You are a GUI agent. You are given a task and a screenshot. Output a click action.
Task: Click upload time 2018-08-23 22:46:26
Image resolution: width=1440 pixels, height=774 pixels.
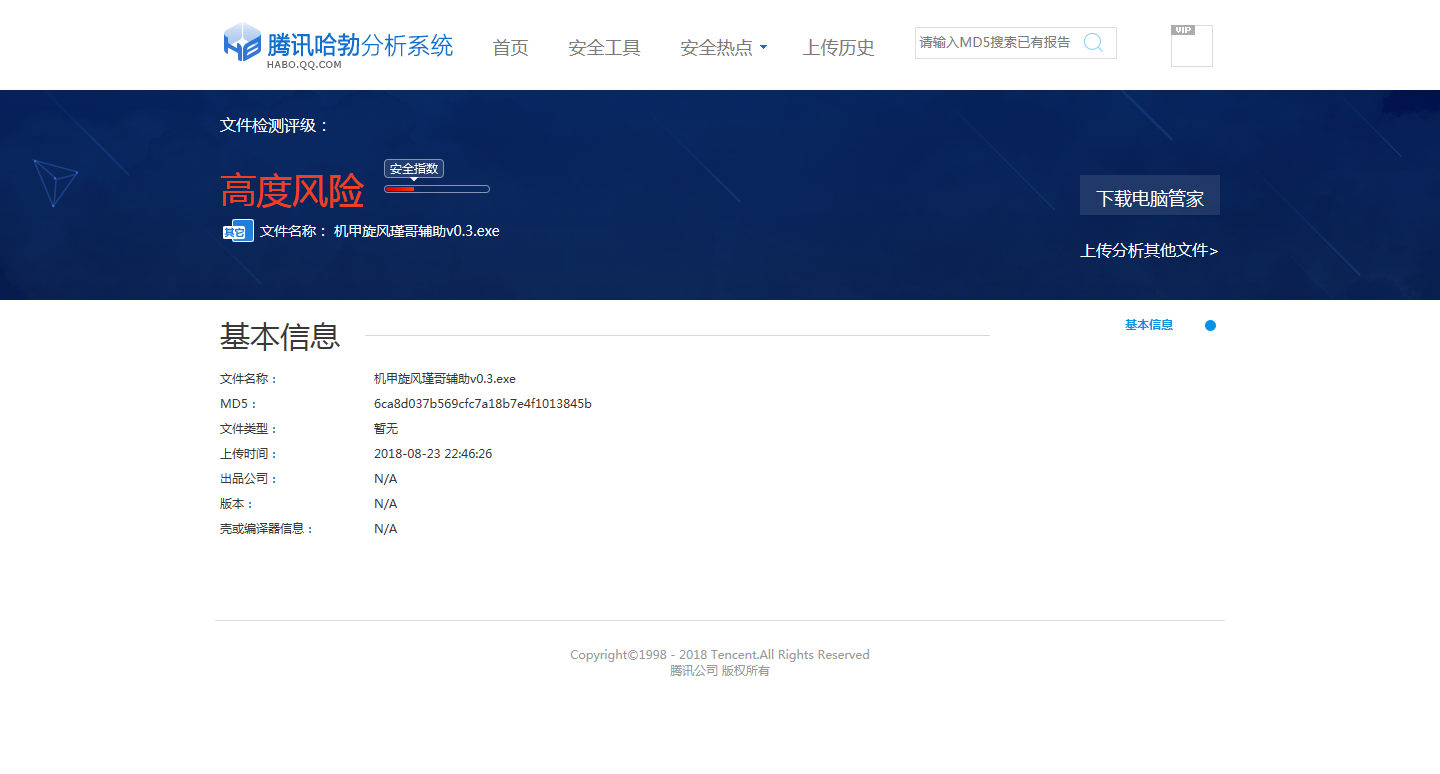pyautogui.click(x=433, y=454)
